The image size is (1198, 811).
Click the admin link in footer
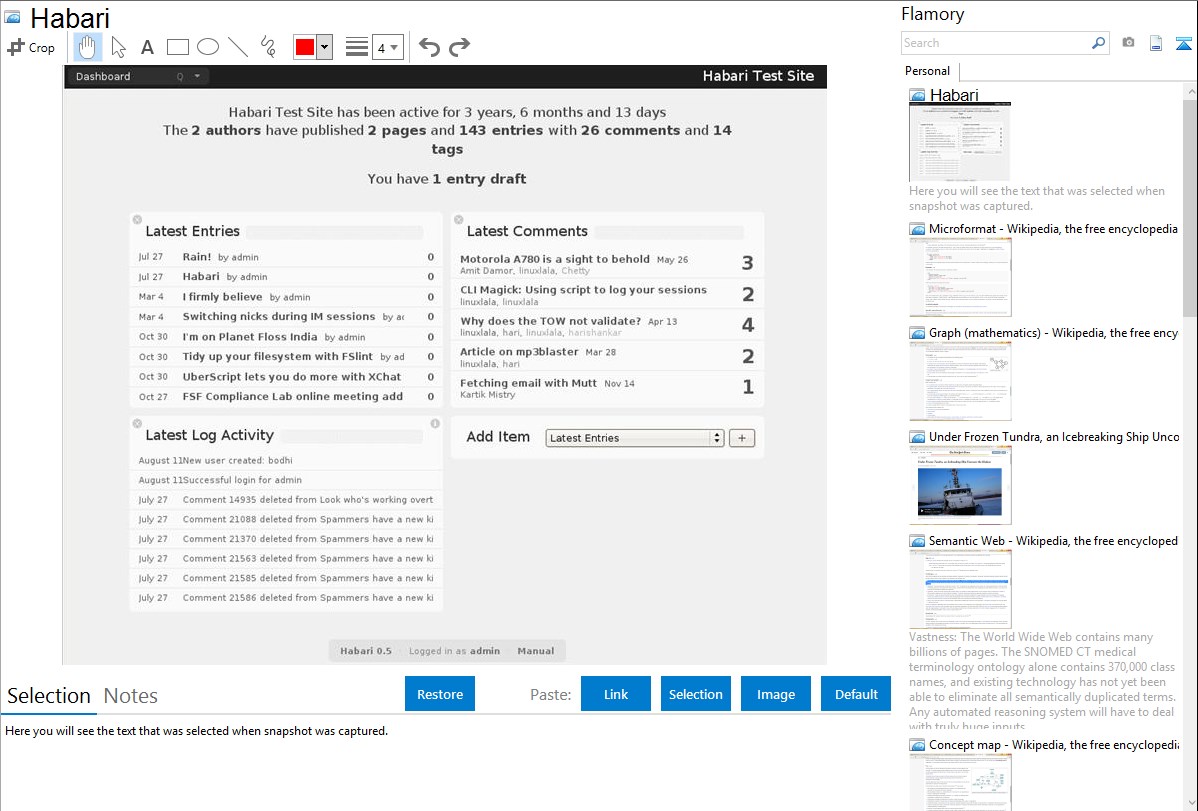tap(484, 651)
